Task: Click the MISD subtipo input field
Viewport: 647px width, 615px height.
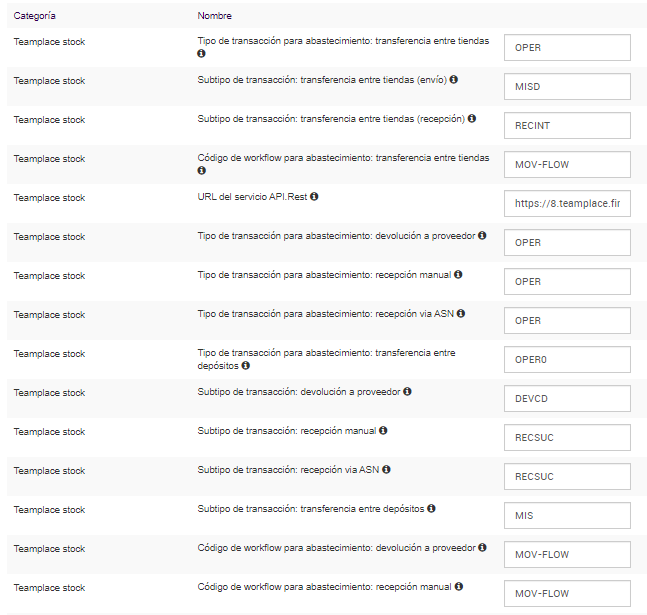Action: 567,87
